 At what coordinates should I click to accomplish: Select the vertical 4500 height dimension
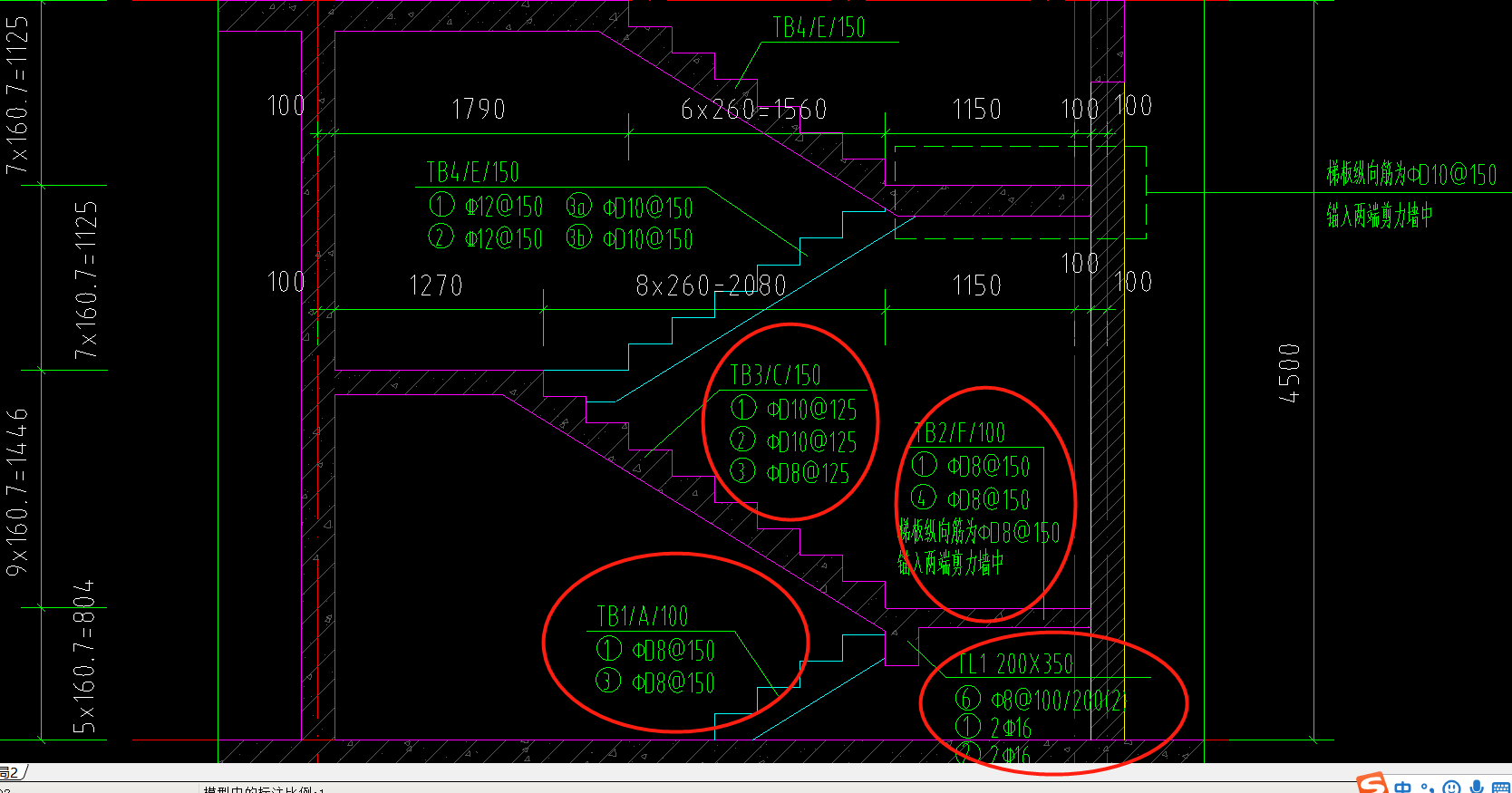click(x=1289, y=373)
